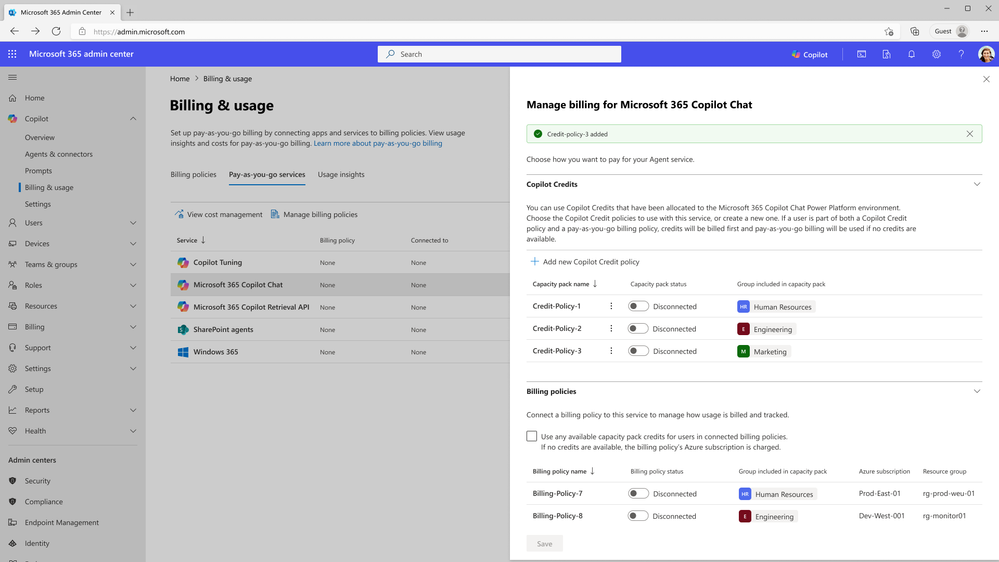Check use available capacity pack credits box
This screenshot has height=562, width=999.
[x=531, y=436]
